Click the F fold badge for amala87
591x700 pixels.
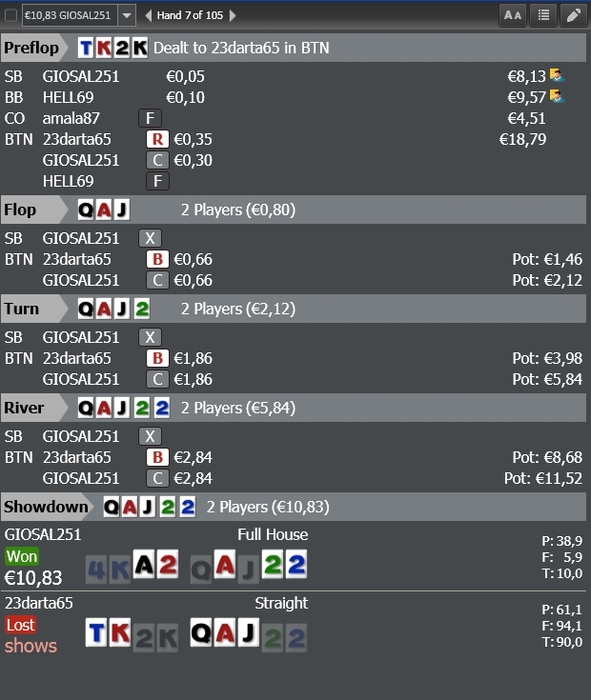150,118
